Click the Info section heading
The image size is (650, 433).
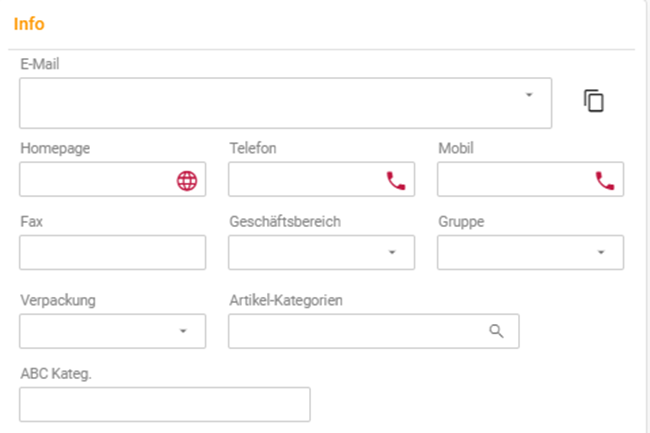29,24
